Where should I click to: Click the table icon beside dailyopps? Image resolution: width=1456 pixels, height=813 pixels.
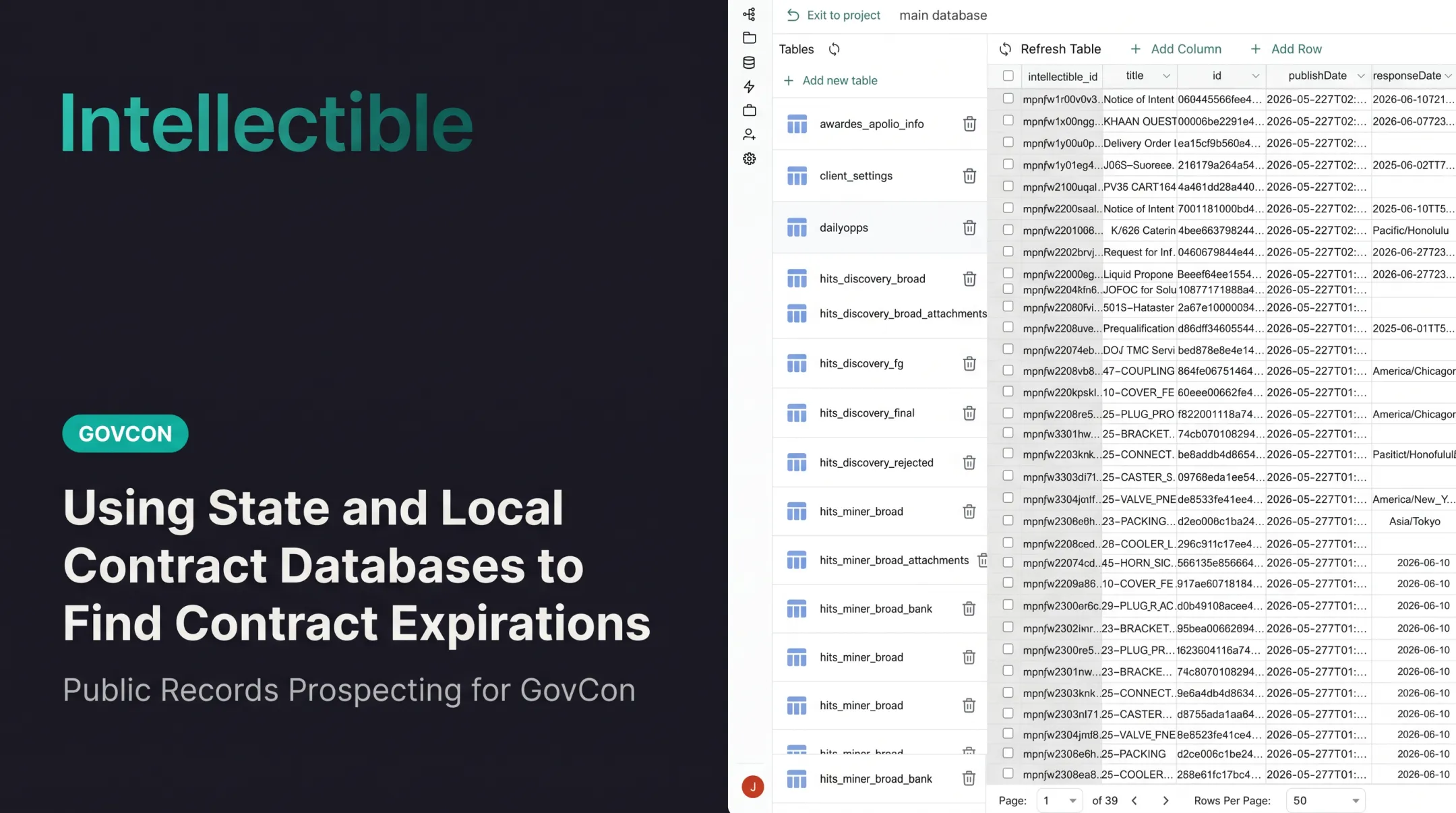797,228
